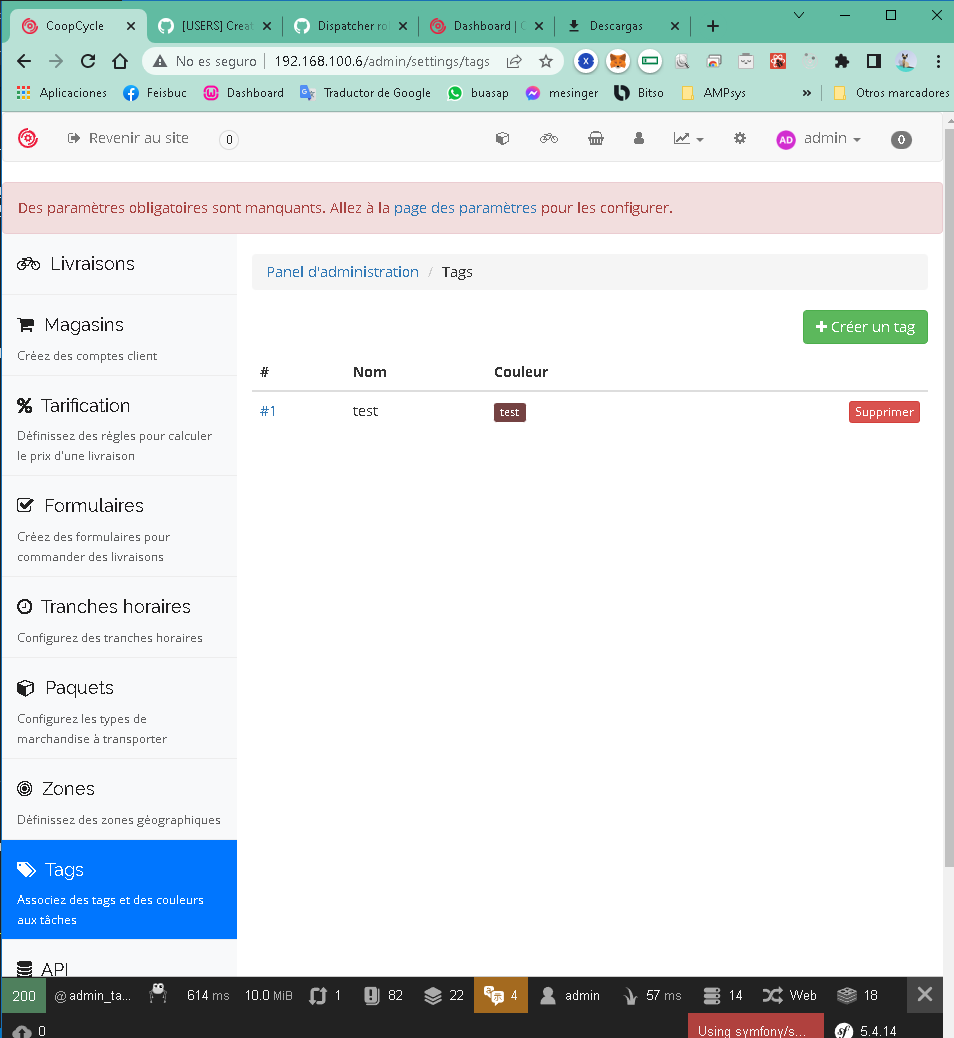The width and height of the screenshot is (954, 1038).
Task: Open the Feisbuc bookmark
Action: (155, 93)
